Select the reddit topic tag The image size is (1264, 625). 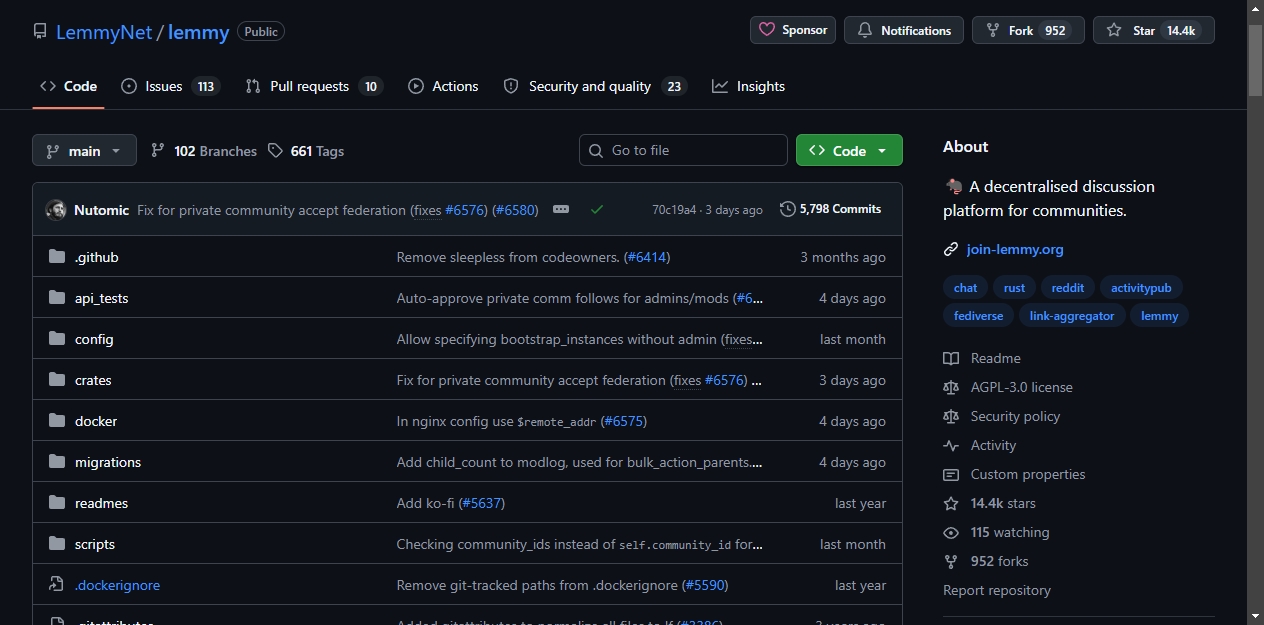tap(1068, 287)
